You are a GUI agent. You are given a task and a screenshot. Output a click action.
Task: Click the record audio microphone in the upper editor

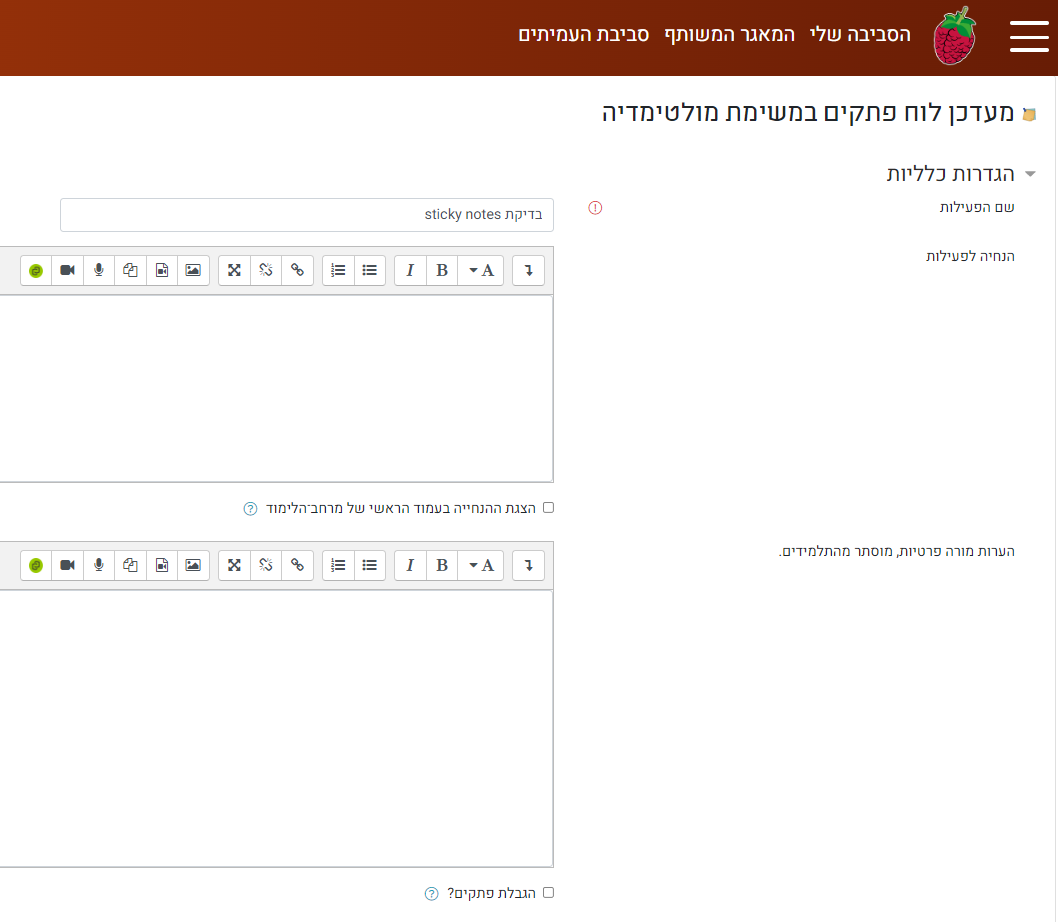pos(98,270)
